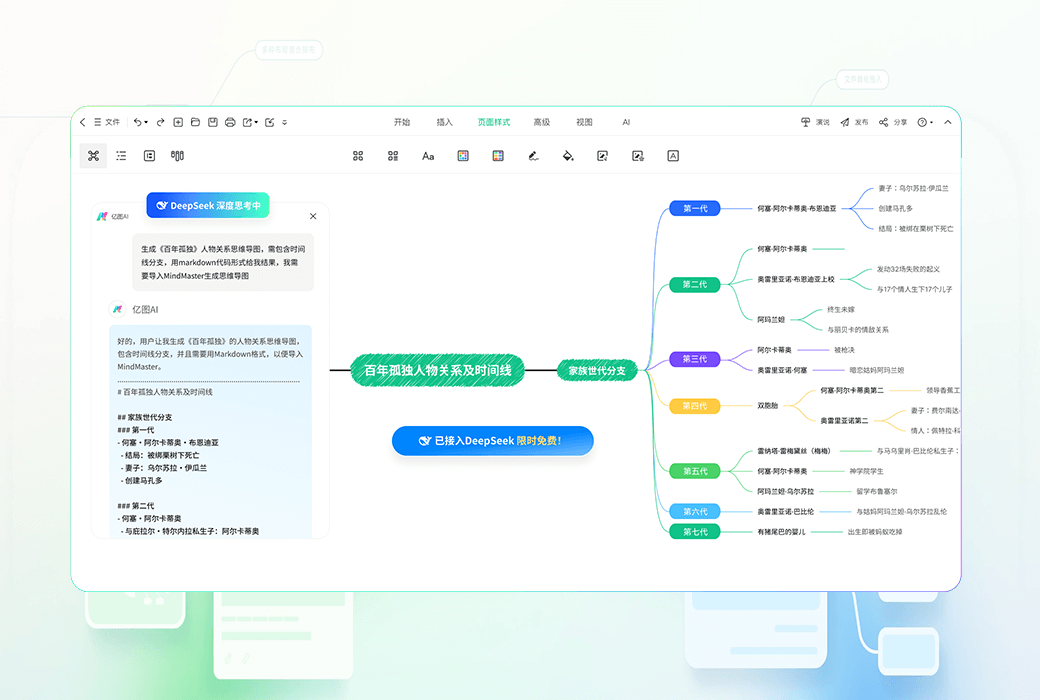Click the print icon

coord(230,122)
